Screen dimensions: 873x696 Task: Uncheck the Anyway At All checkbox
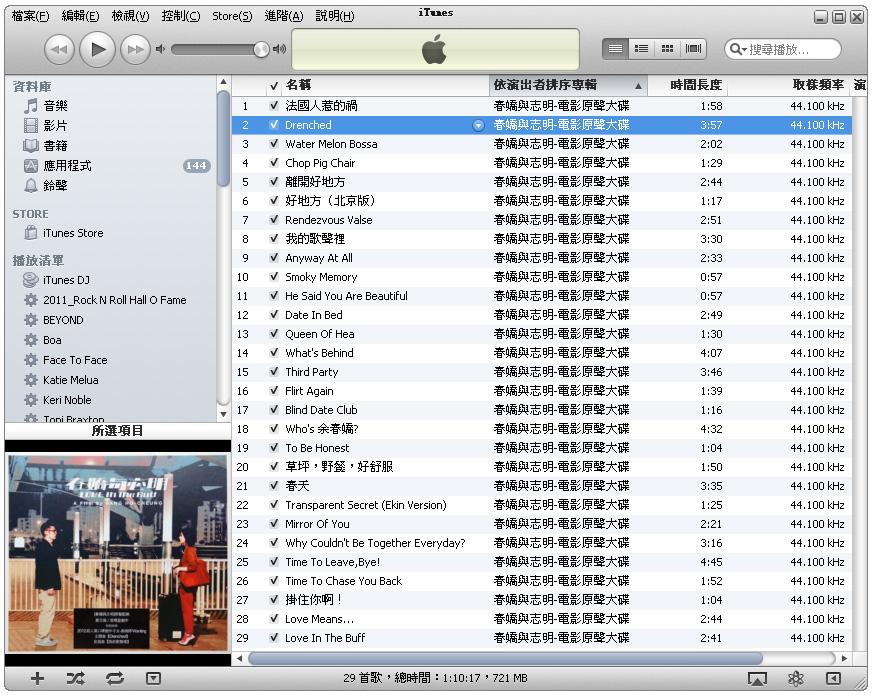tap(274, 258)
